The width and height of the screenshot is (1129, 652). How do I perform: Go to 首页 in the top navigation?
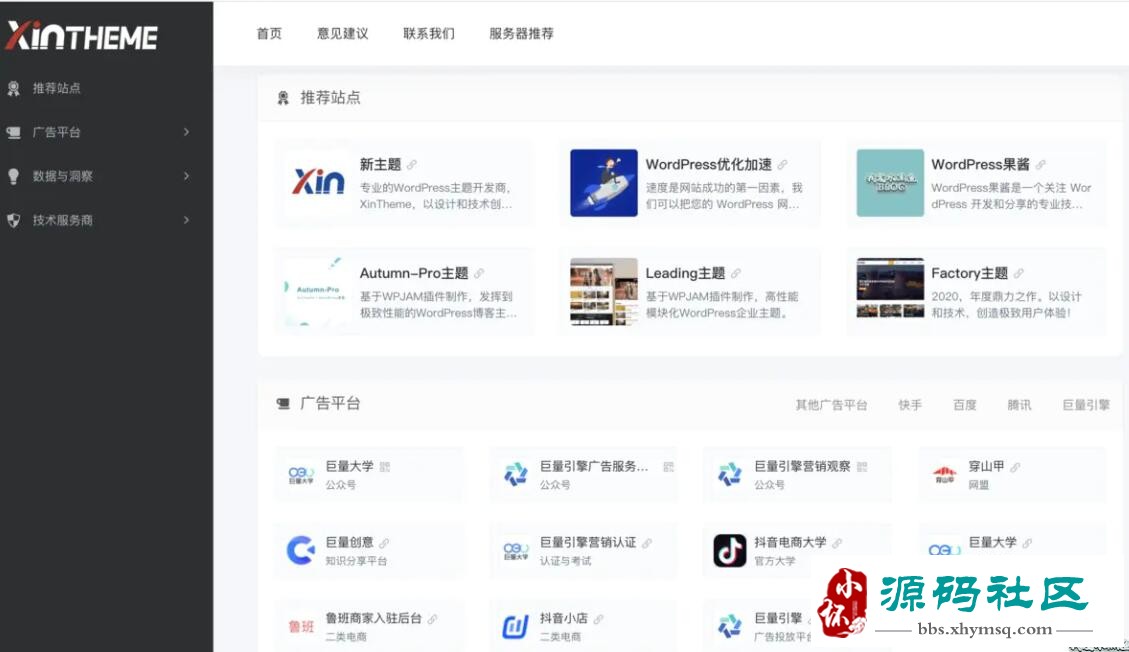pos(269,33)
